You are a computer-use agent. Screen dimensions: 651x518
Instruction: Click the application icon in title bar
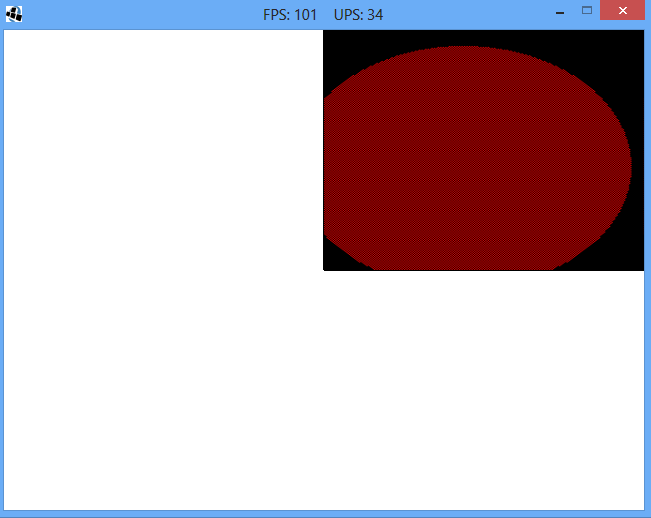[x=14, y=14]
